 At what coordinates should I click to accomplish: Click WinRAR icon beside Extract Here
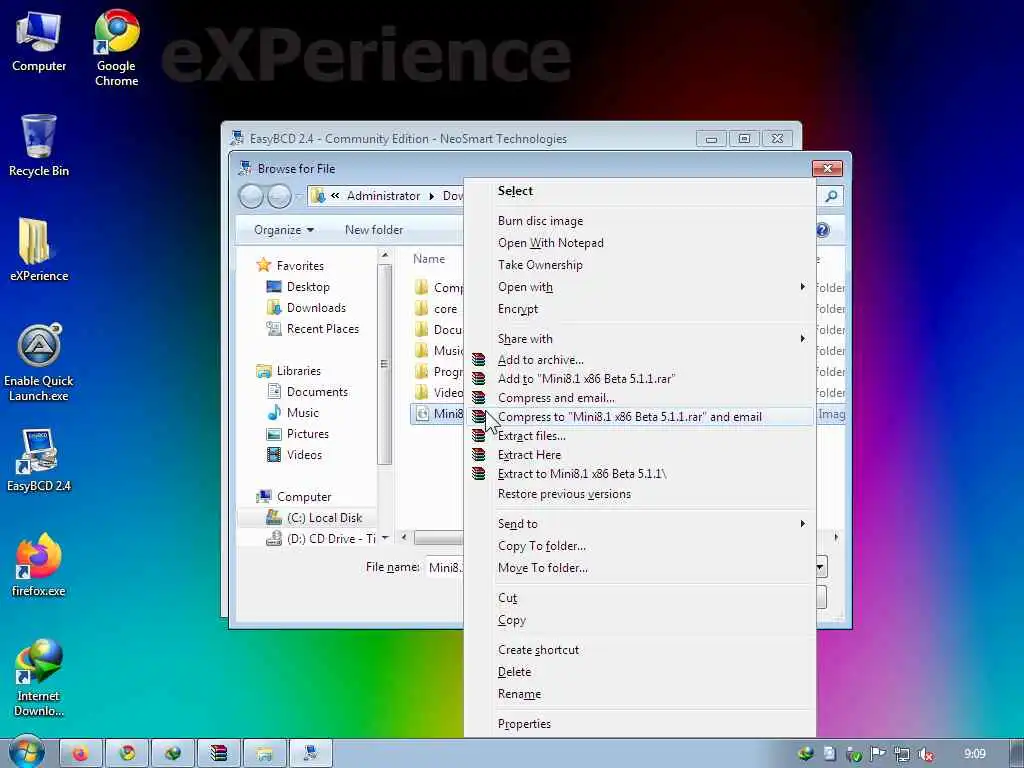tap(479, 455)
